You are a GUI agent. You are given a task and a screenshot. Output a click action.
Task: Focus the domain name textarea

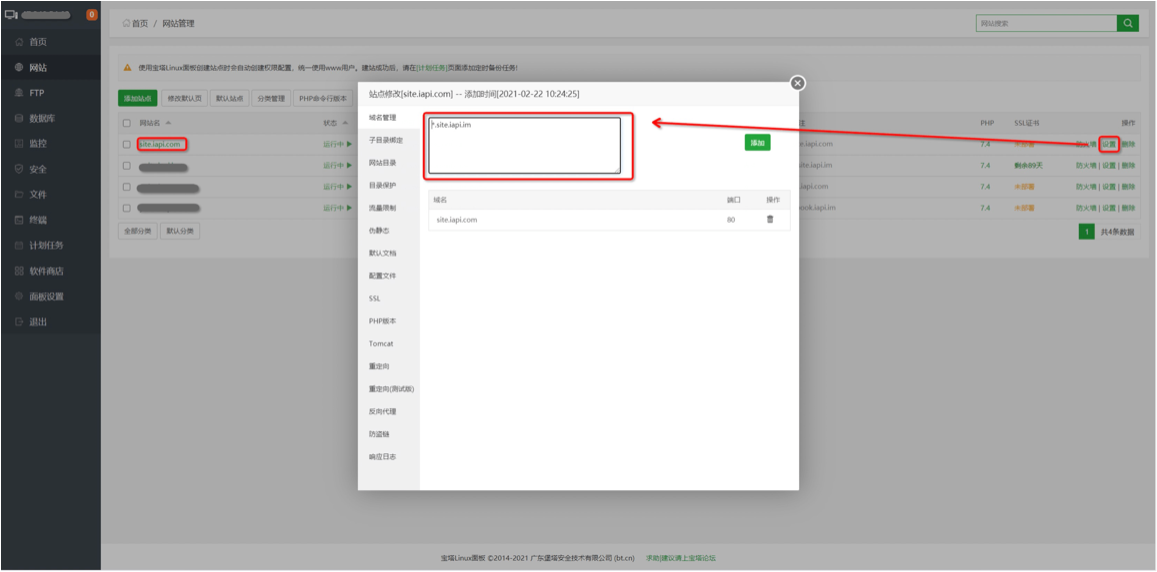click(x=525, y=146)
